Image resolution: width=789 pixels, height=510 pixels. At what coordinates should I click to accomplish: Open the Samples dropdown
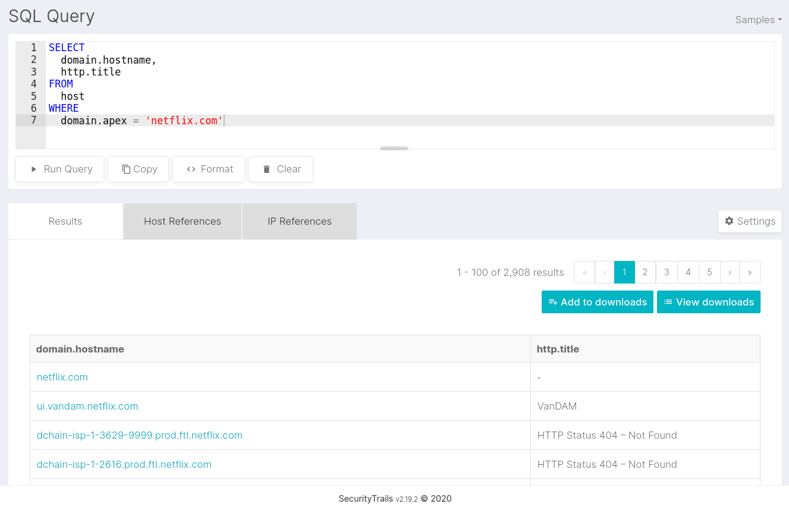coord(758,20)
